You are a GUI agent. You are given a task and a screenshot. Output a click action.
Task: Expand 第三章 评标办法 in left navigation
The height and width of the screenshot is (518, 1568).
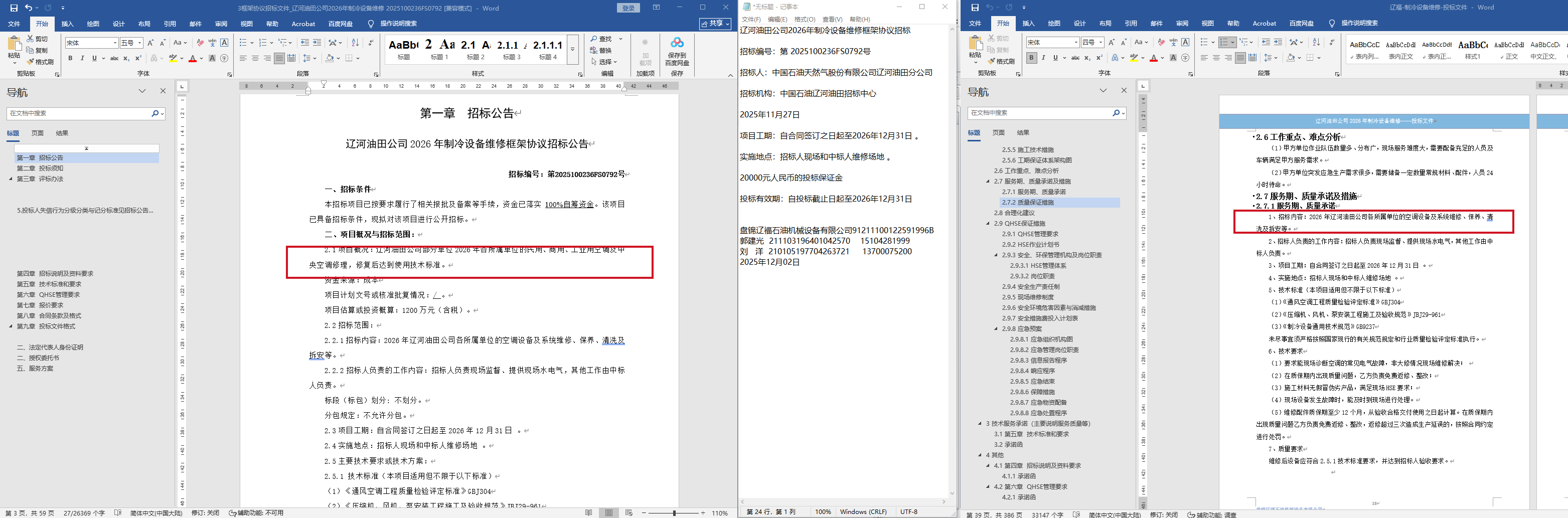coord(11,179)
